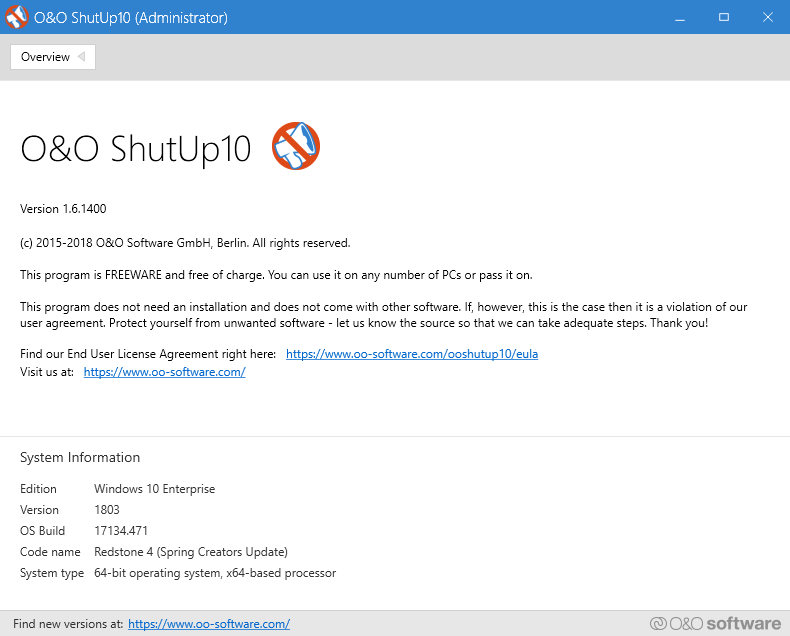Screen dimensions: 790x636
Task: Click the 'System Information' heading
Action: [80, 457]
